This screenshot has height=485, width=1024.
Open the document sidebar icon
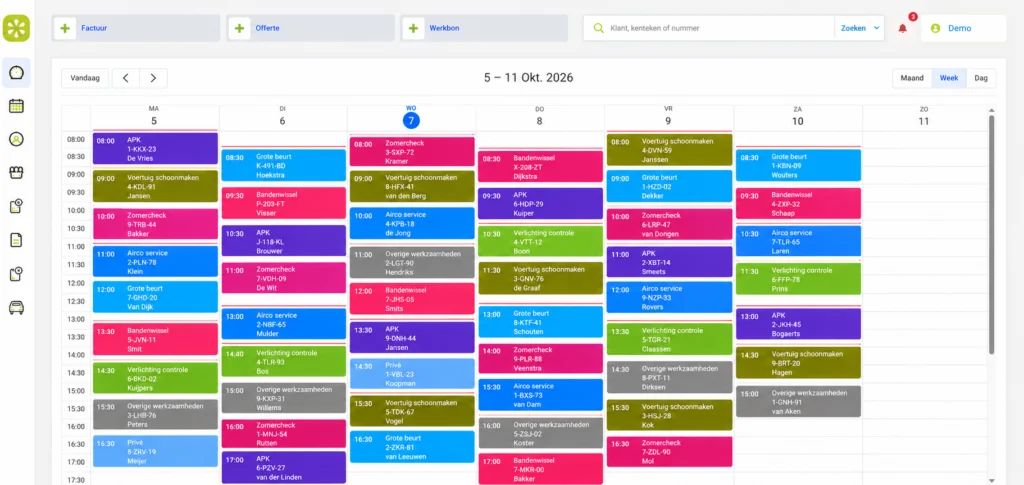16,240
